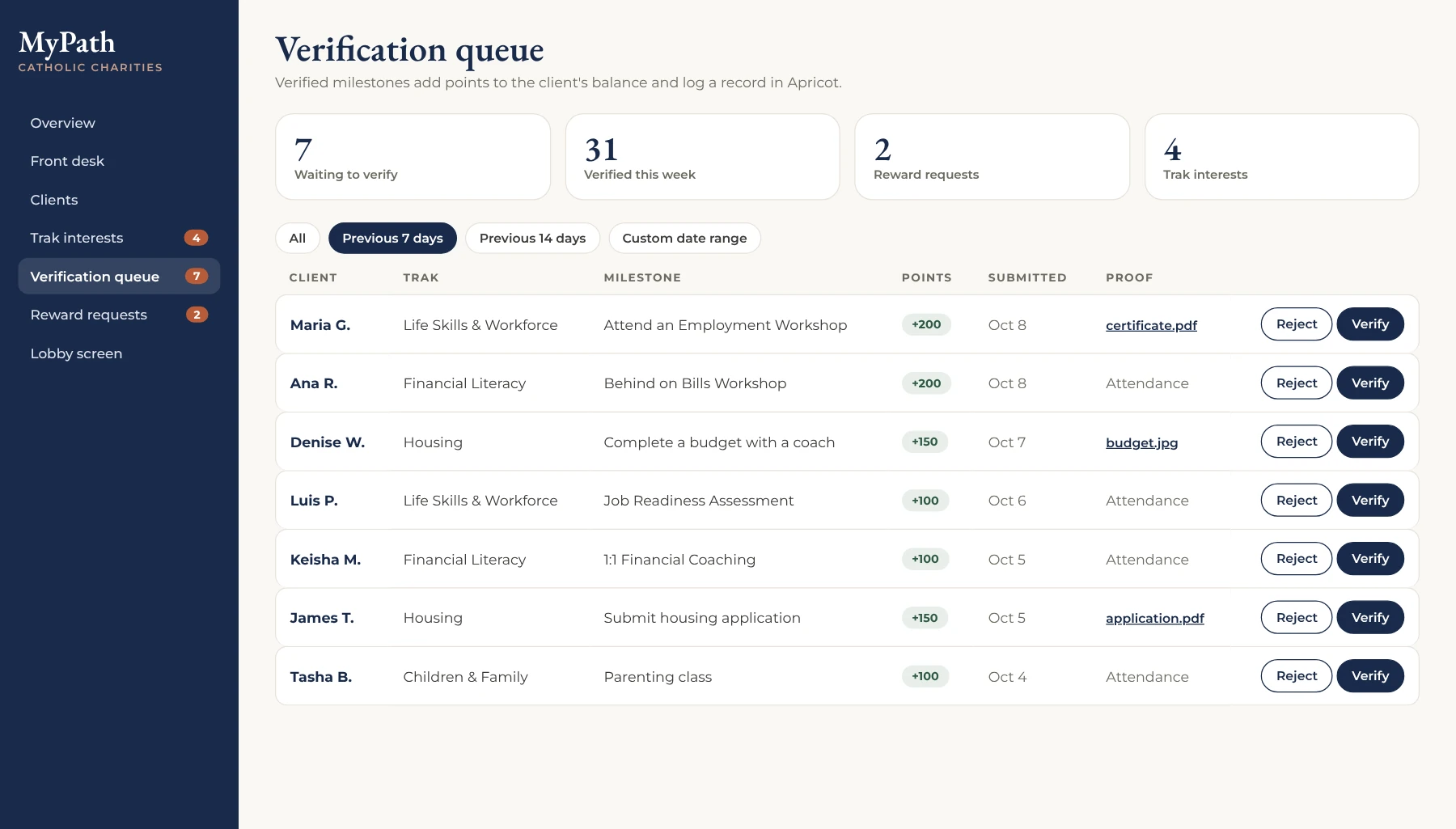Verify Keisha M.'s Financial Coaching
This screenshot has height=829, width=1456.
click(x=1370, y=559)
